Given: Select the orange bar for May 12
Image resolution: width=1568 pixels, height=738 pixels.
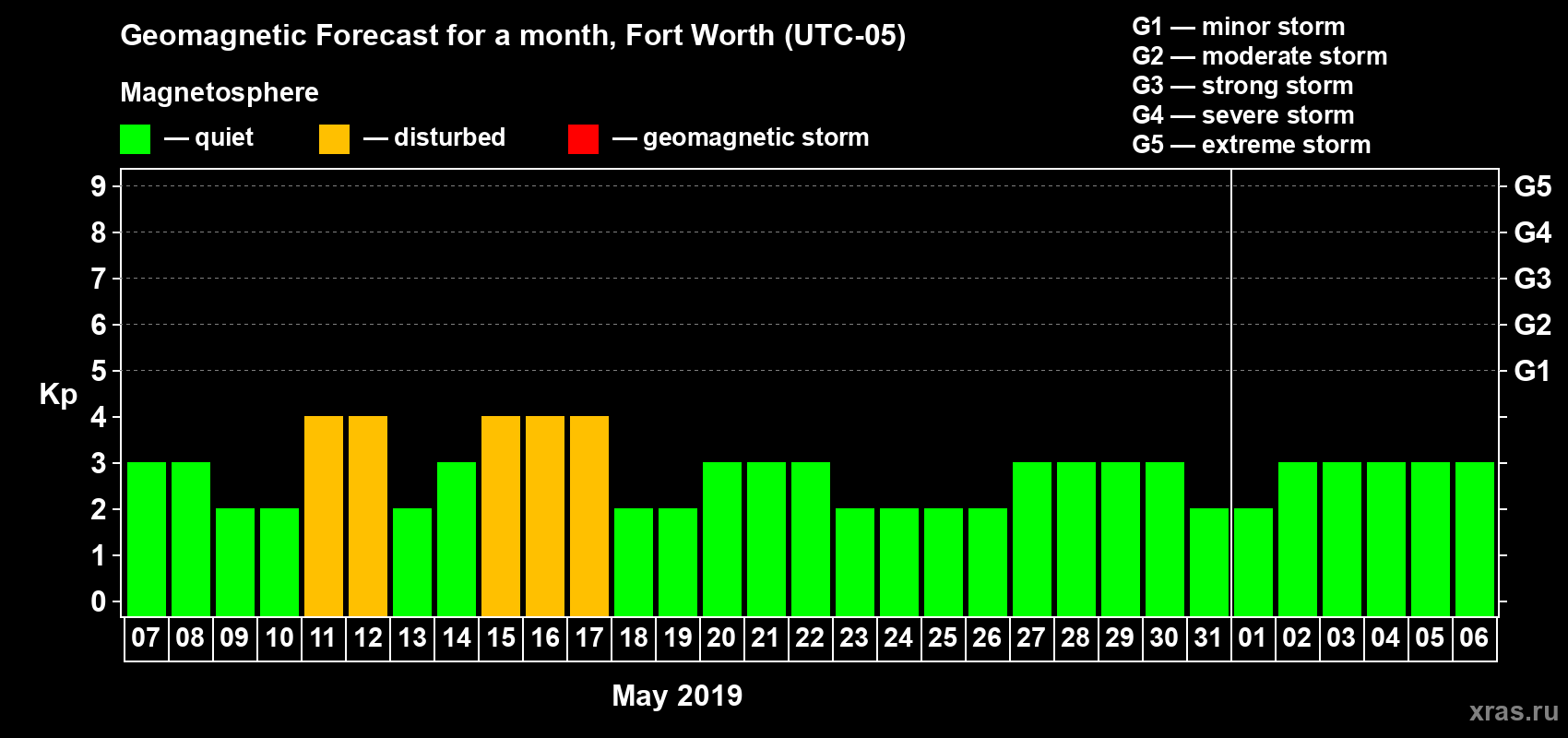Looking at the screenshot, I should pos(368,517).
